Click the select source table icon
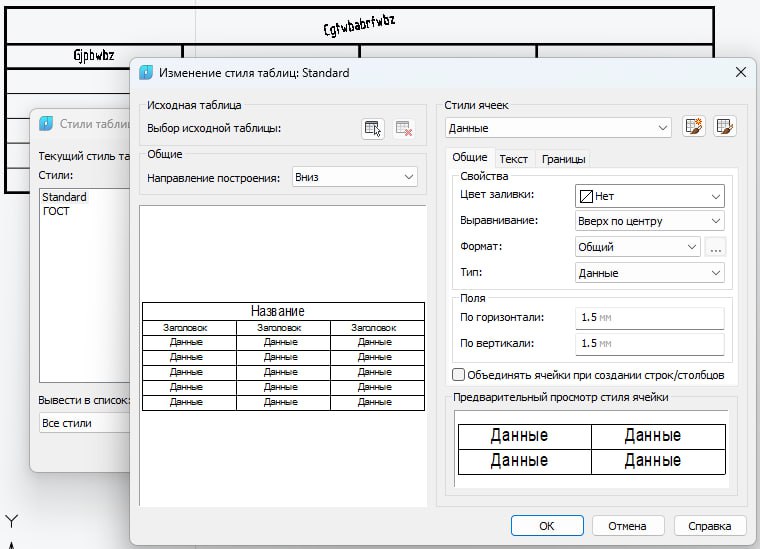Screen dimensions: 760x549 click(x=373, y=128)
